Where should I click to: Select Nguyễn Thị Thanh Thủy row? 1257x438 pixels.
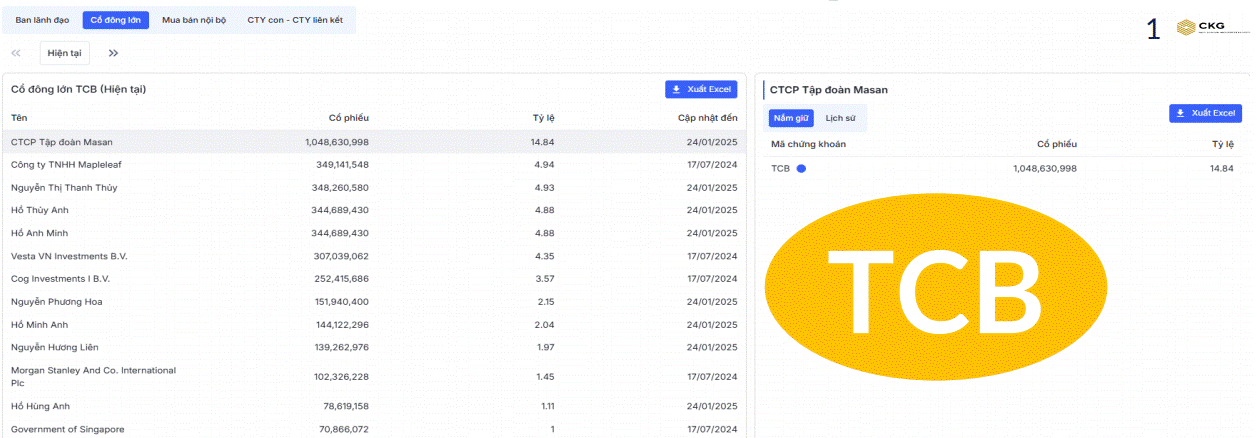(374, 187)
